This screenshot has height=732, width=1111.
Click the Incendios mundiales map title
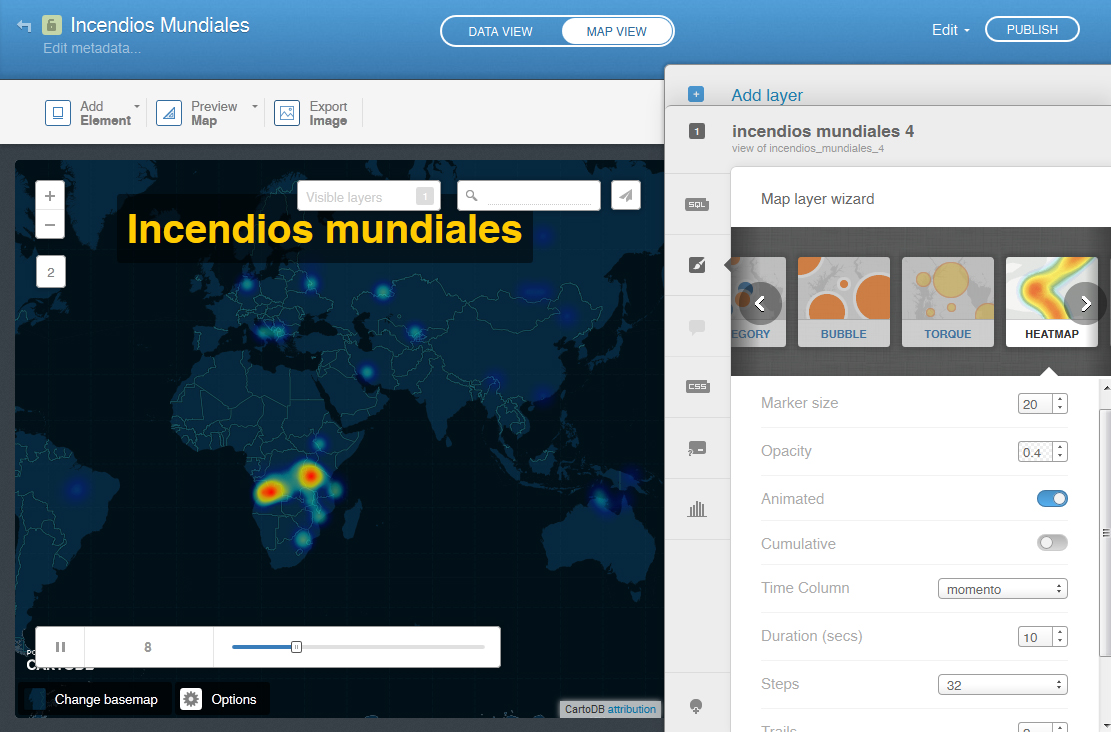click(x=325, y=229)
